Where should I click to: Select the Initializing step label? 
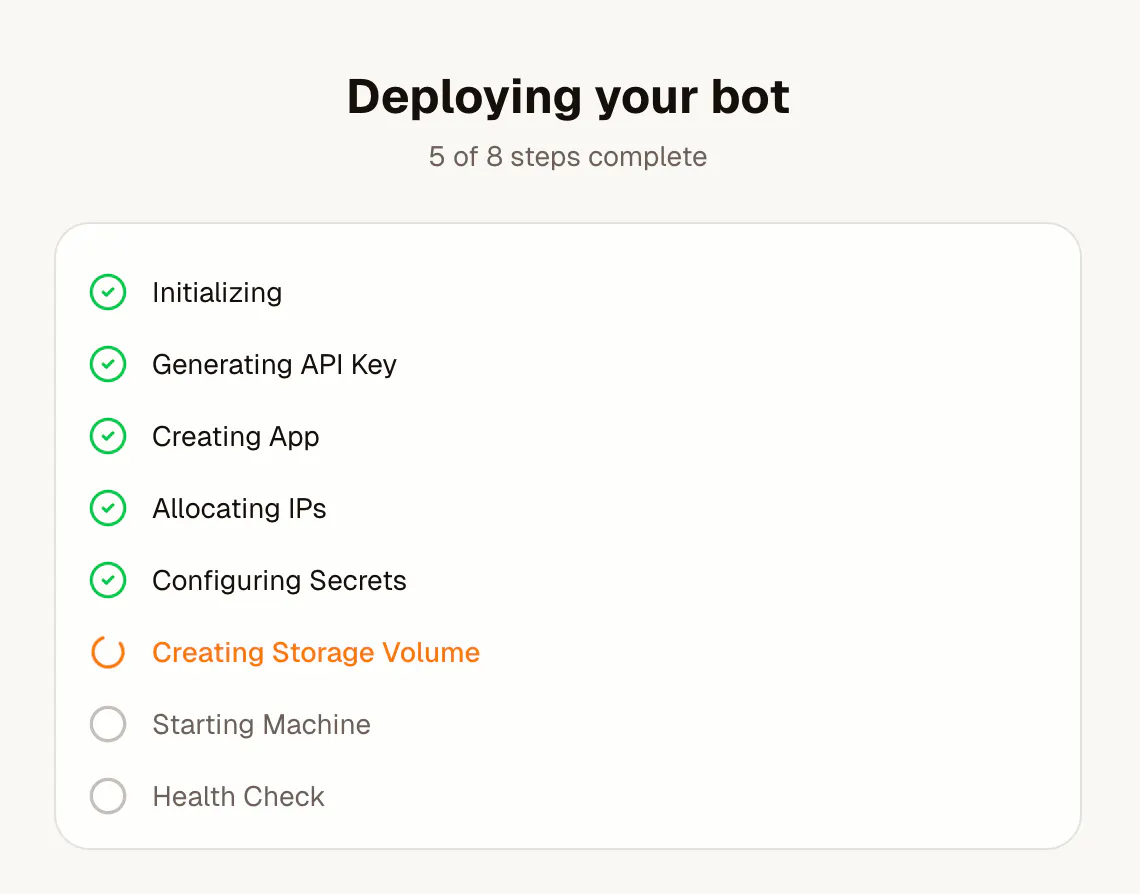coord(217,293)
